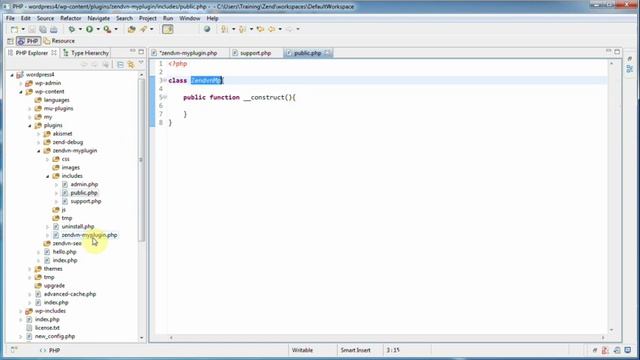Click the New file toolbar icon
The image size is (640, 360).
14,29
